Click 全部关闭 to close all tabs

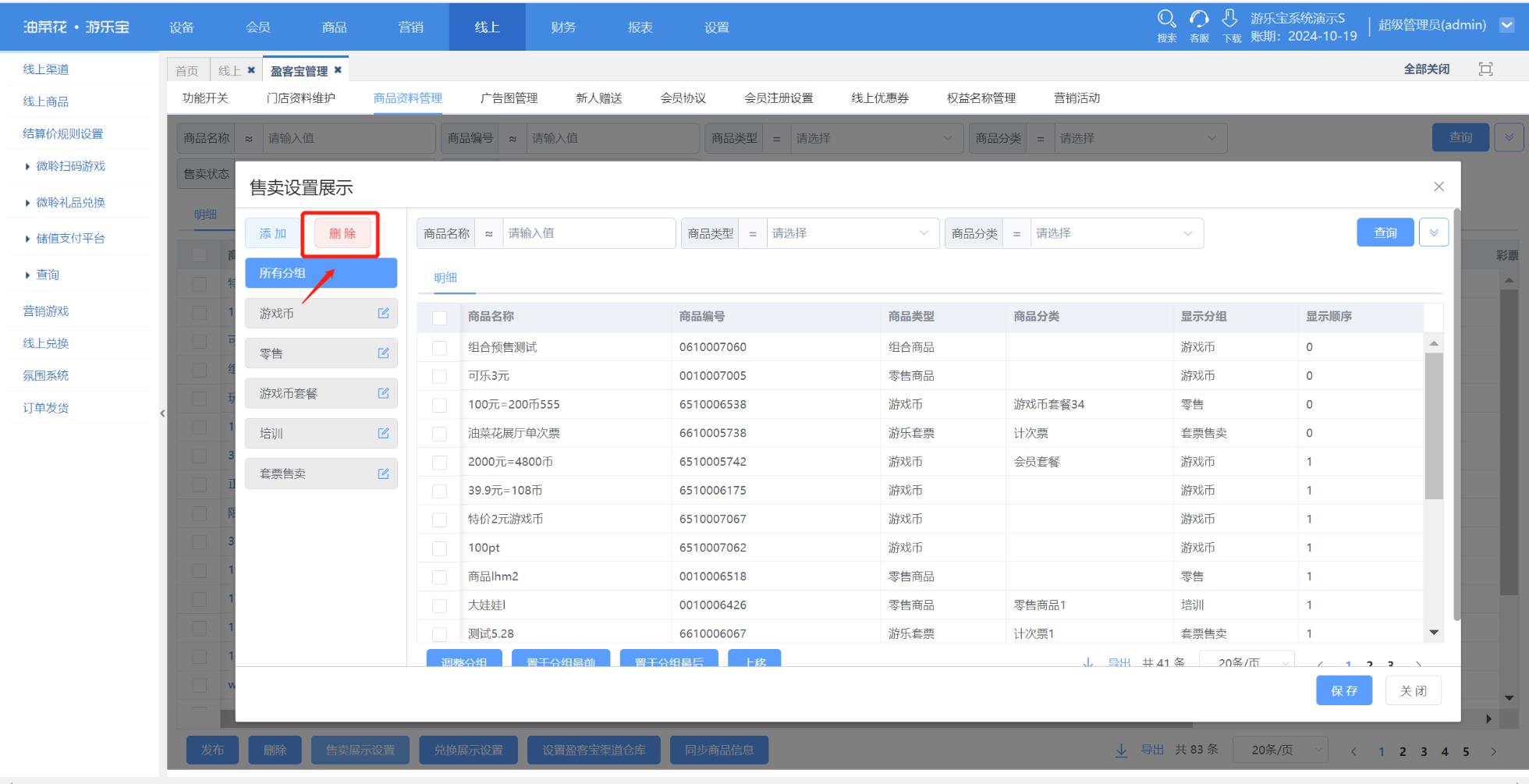[1427, 69]
